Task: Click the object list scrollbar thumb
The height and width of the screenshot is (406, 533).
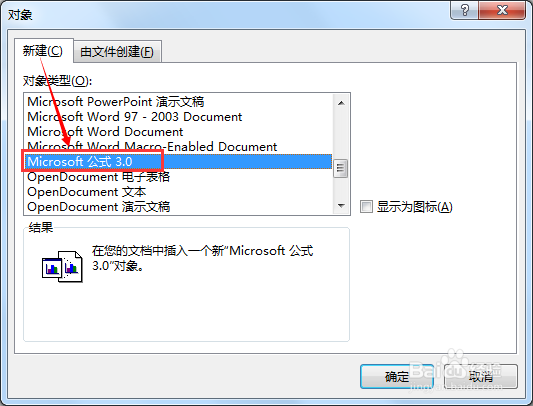Action: (x=341, y=168)
